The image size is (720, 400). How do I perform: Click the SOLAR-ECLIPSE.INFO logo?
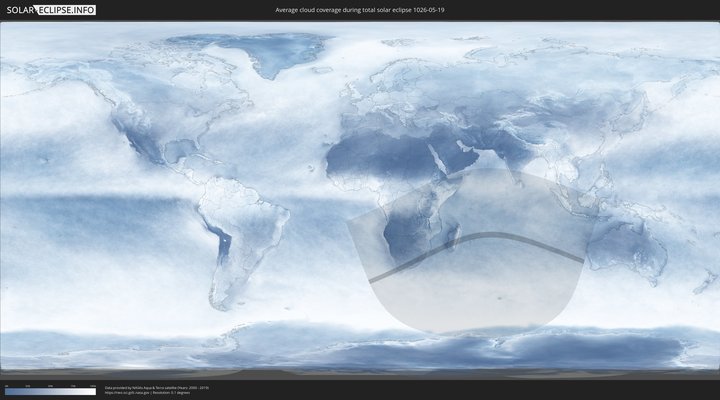pos(51,10)
